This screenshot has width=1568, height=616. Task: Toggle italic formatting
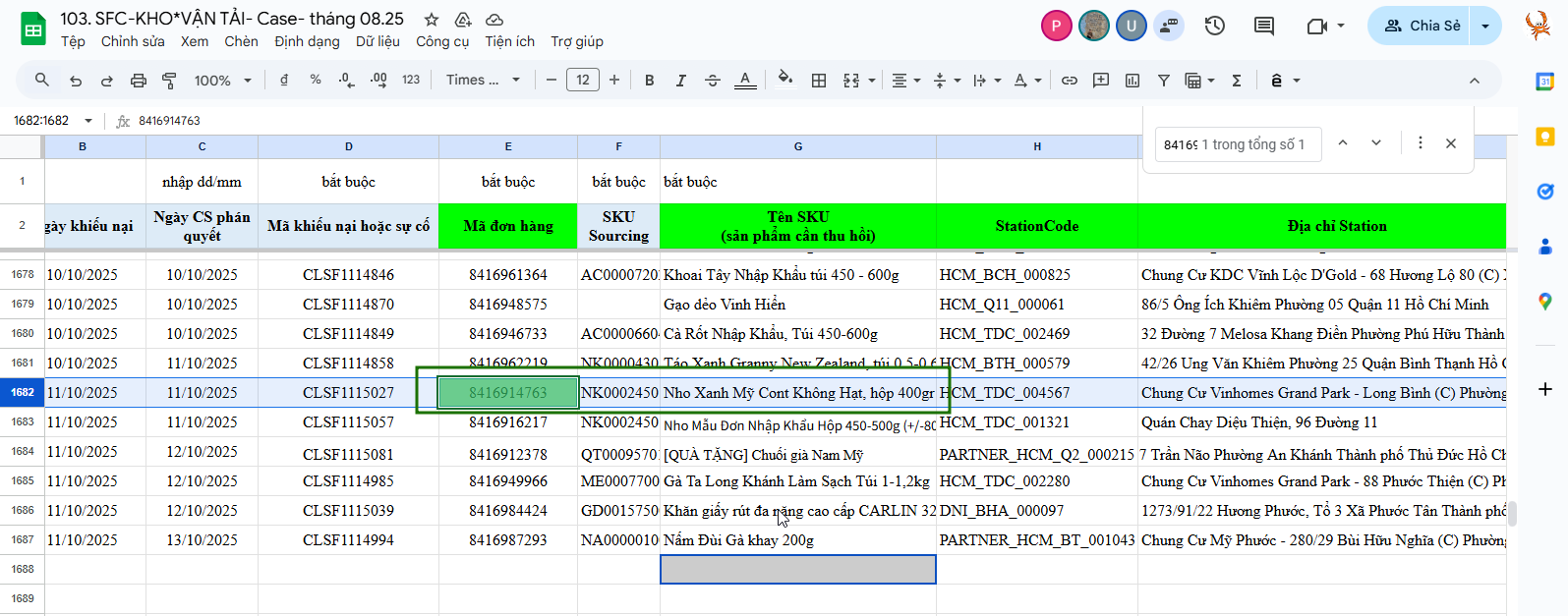(x=680, y=81)
